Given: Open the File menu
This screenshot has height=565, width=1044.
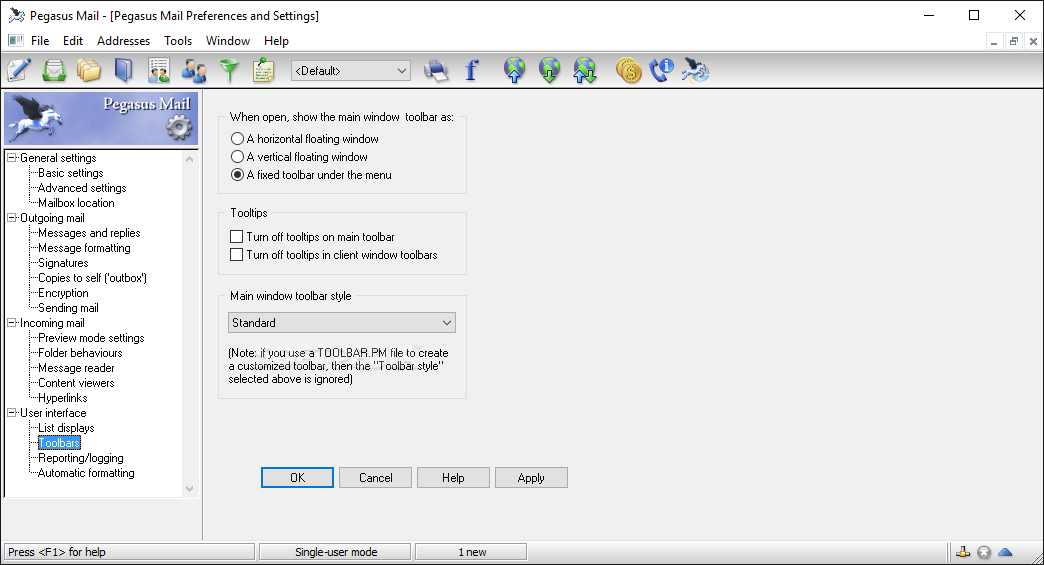Looking at the screenshot, I should coord(40,41).
